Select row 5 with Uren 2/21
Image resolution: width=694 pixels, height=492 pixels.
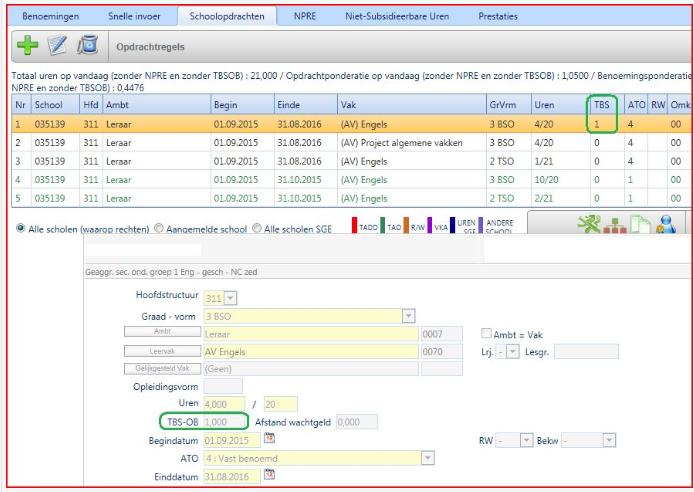(x=352, y=198)
